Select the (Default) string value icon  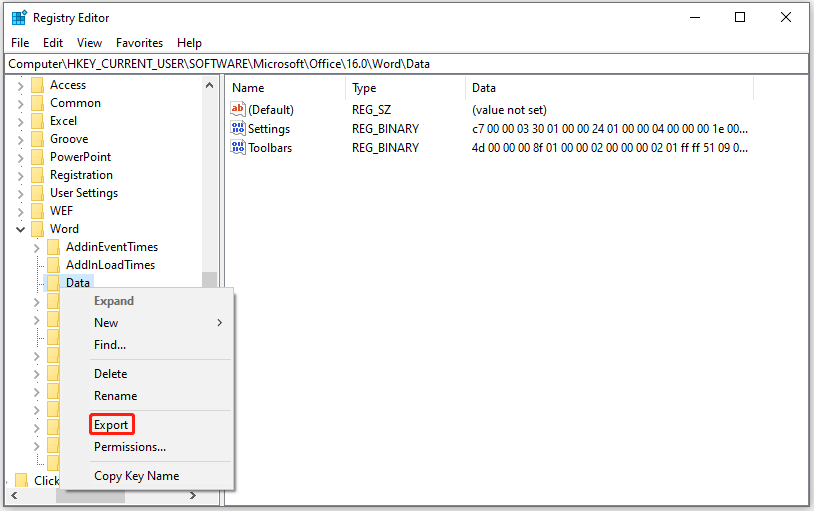pos(238,110)
